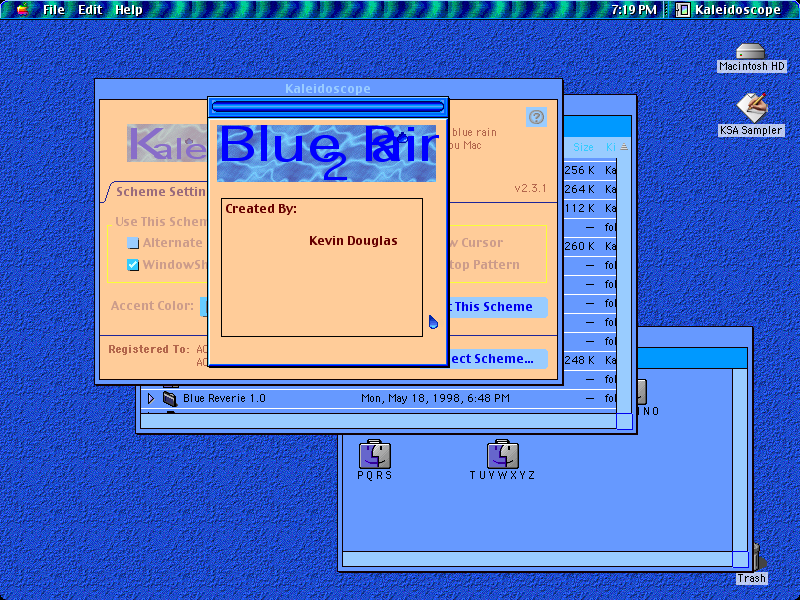Click the Kaleidoscope logo in the settings window
This screenshot has height=600, width=800.
click(x=167, y=143)
